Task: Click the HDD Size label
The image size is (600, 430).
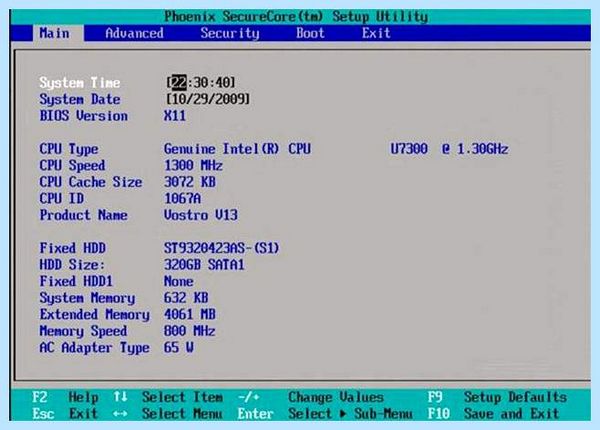Action: click(72, 265)
